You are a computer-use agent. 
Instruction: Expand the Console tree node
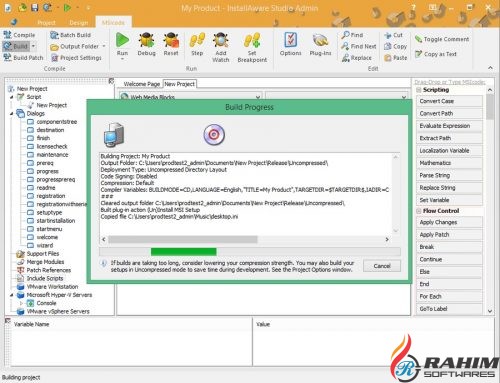pos(21,303)
